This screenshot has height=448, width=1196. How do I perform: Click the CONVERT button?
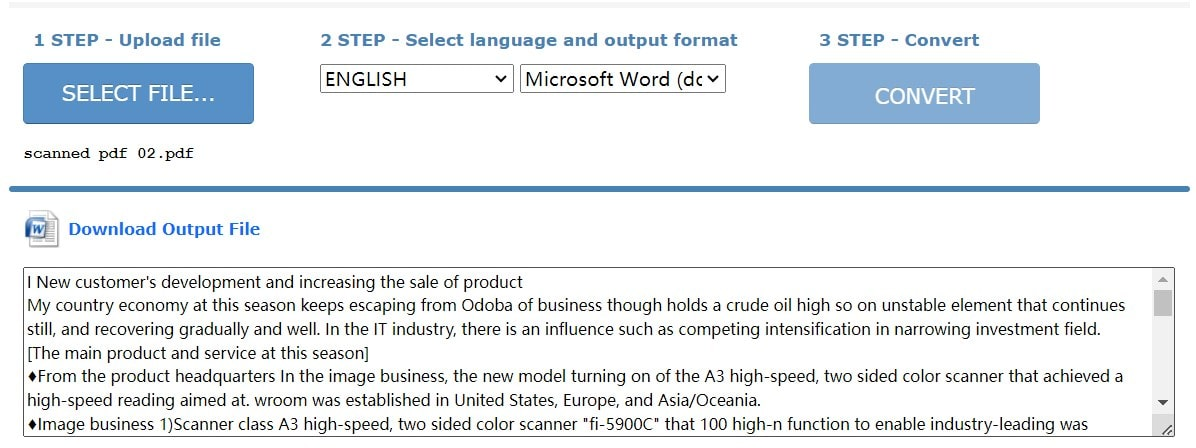click(x=924, y=96)
